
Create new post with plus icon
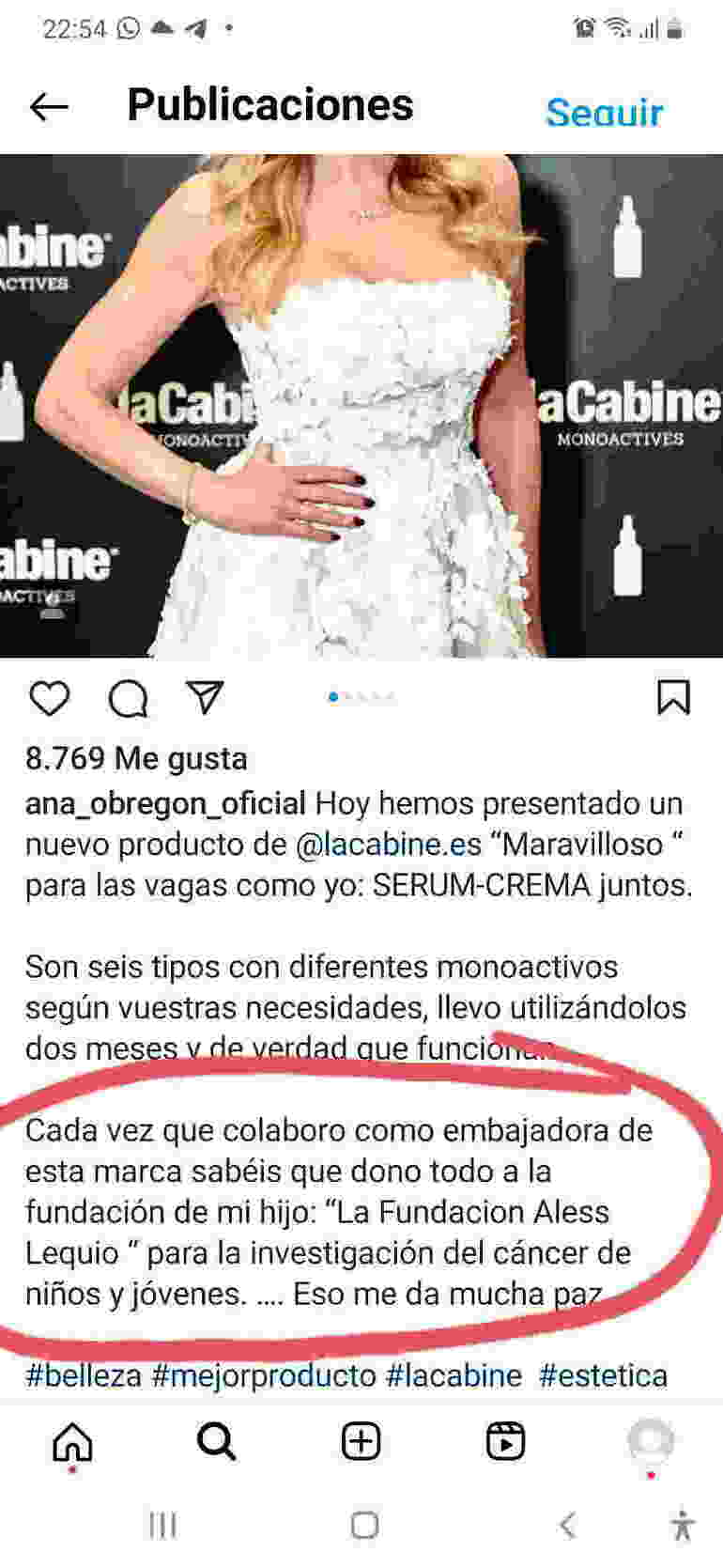click(x=361, y=1441)
